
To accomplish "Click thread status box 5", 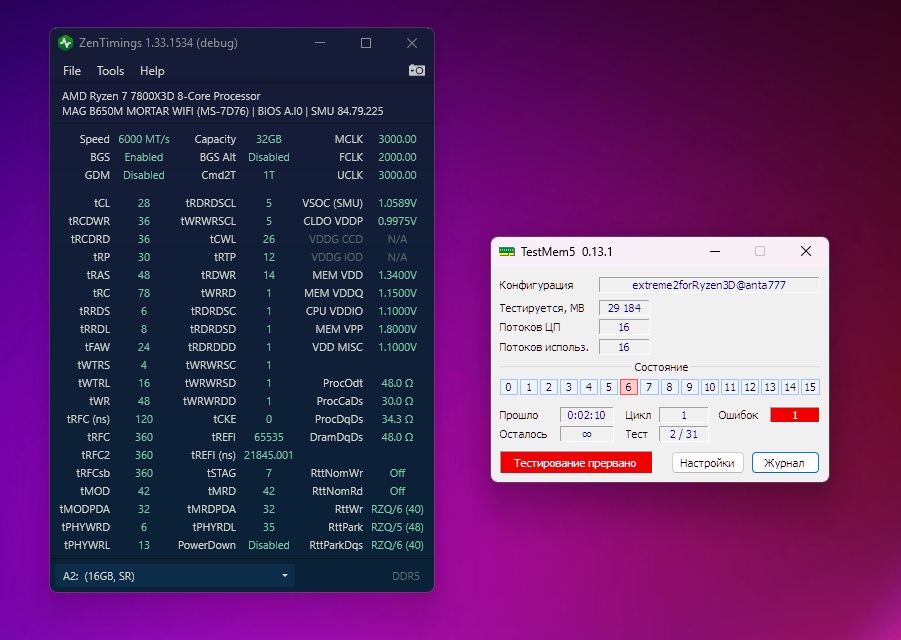I will pos(609,387).
